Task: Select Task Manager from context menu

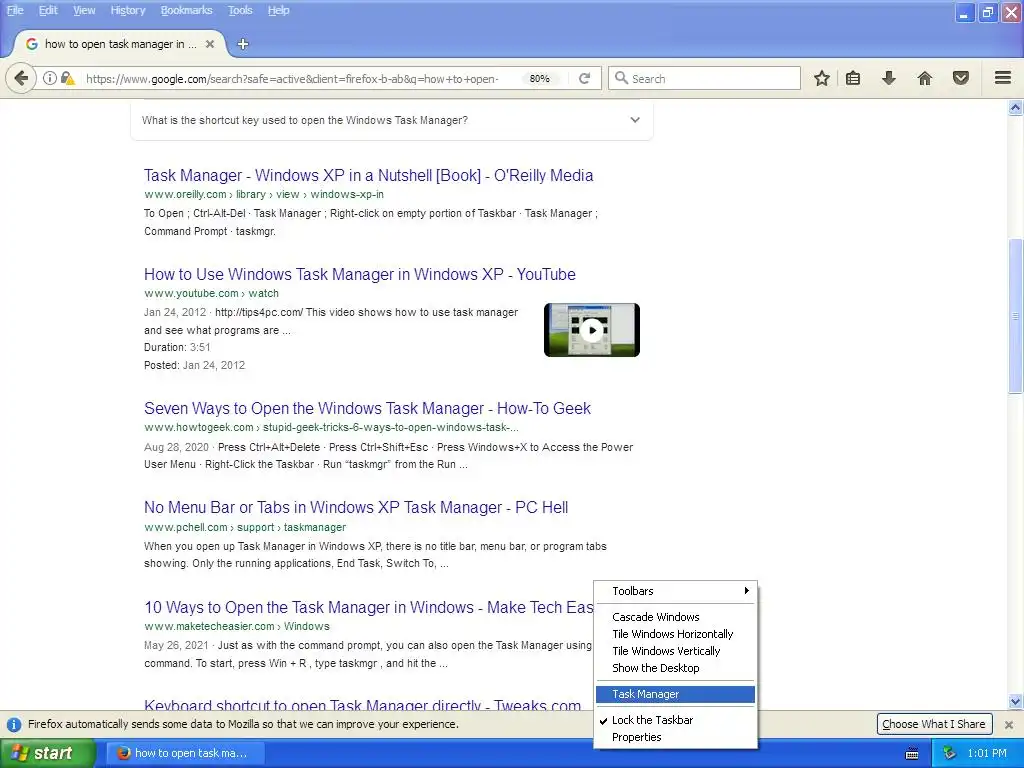Action: pyautogui.click(x=675, y=694)
